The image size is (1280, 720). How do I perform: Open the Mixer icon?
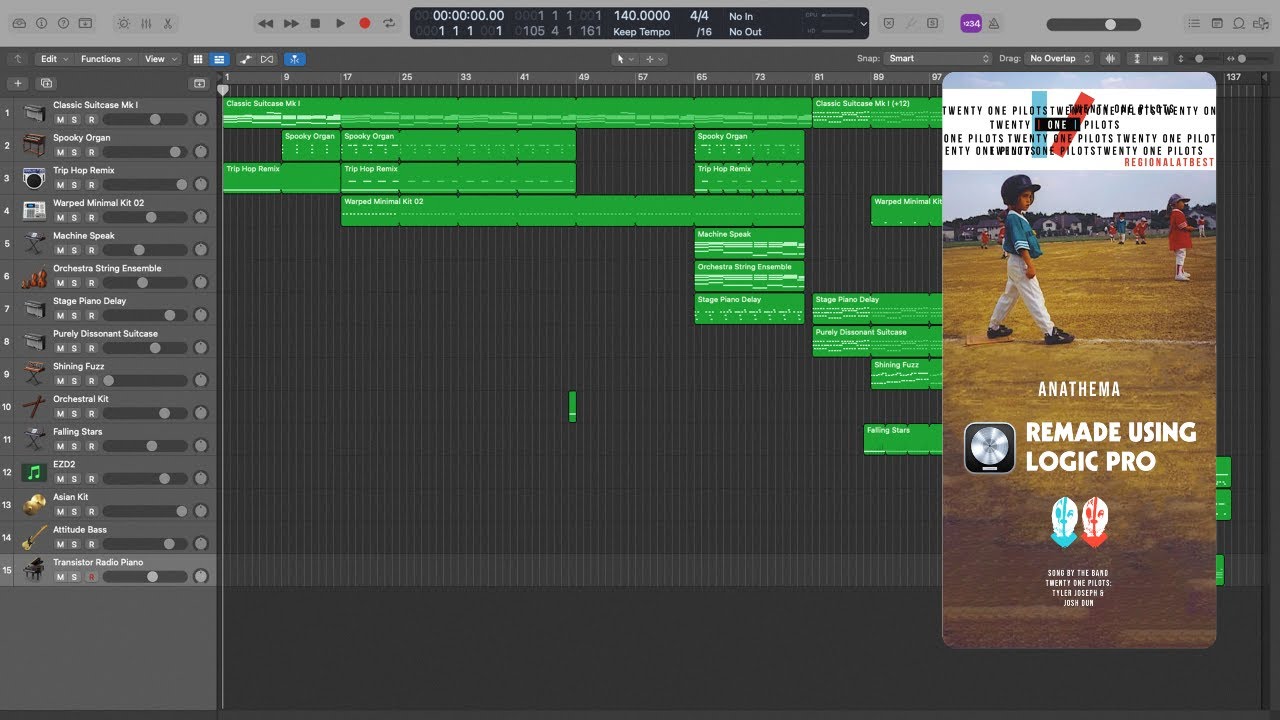pos(145,23)
